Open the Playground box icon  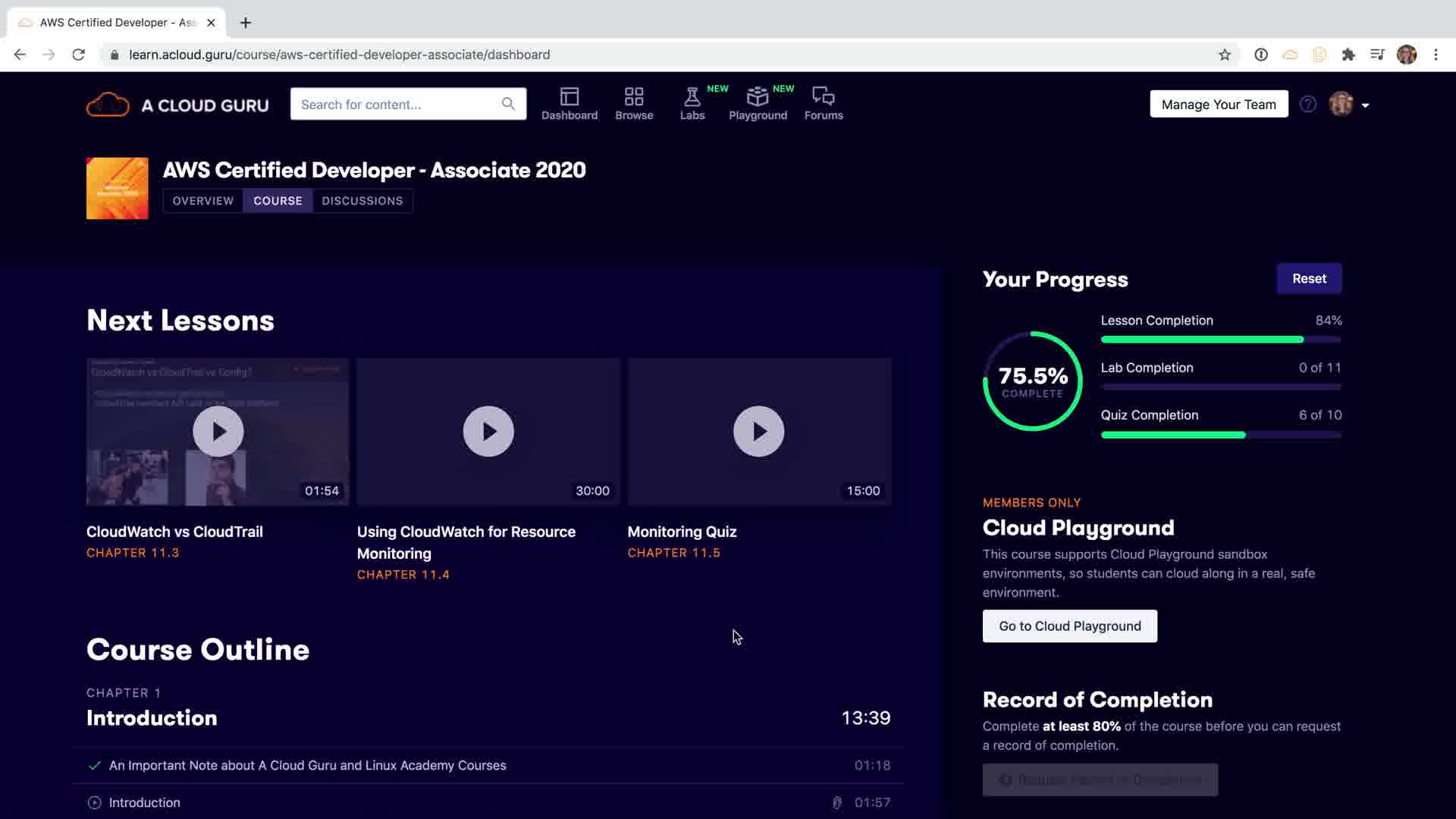point(757,97)
